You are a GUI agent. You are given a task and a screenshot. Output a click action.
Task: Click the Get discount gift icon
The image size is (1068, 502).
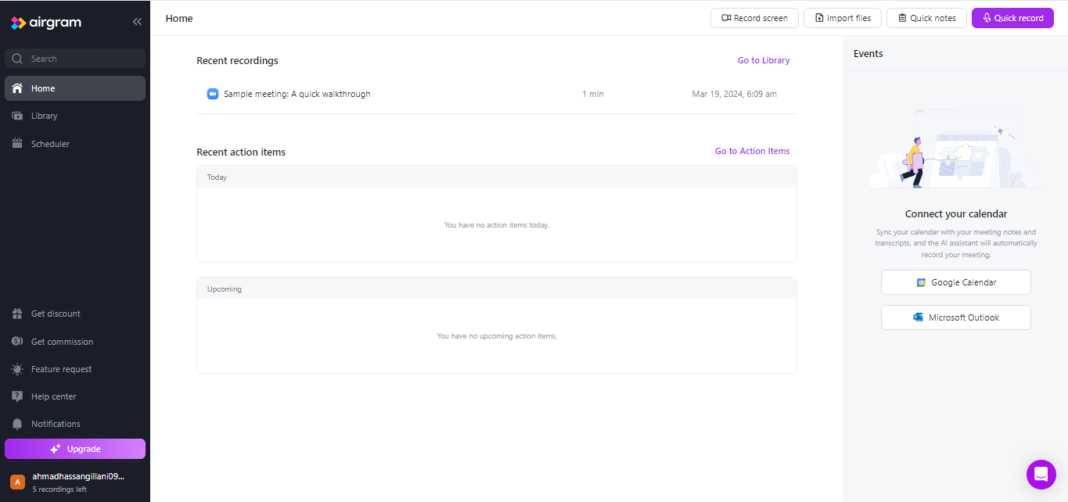[x=17, y=314]
